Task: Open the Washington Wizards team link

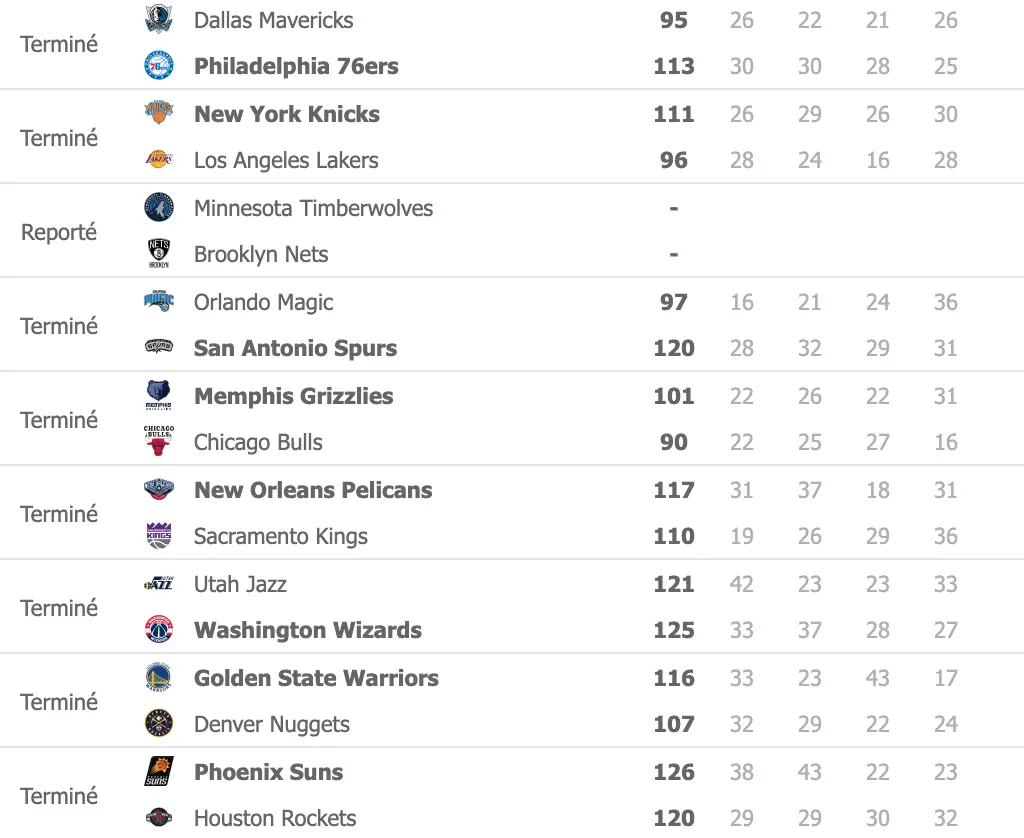Action: (307, 630)
